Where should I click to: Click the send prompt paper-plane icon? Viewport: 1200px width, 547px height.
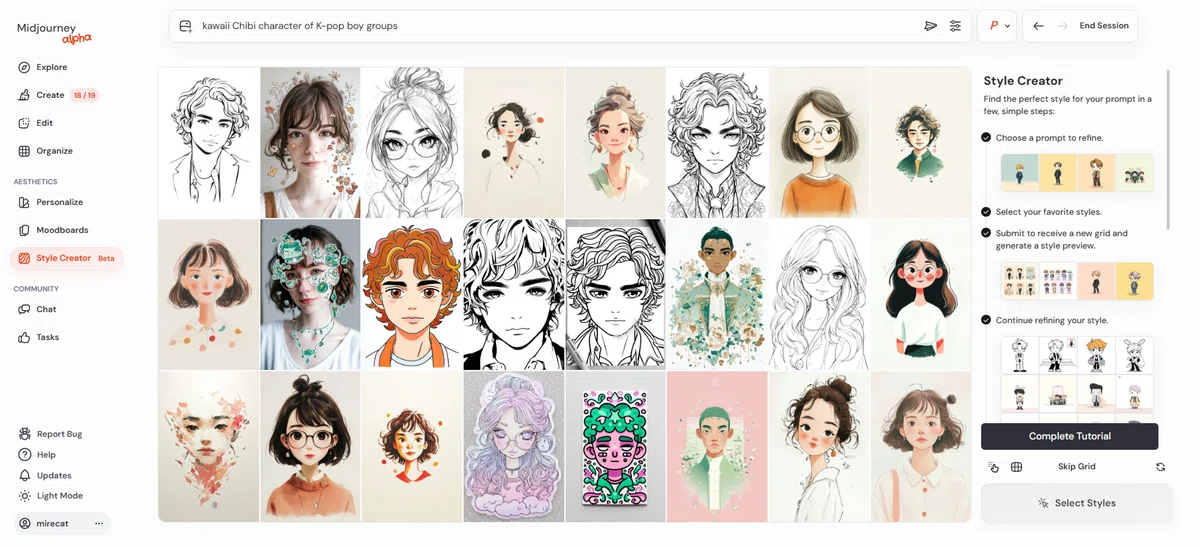pos(931,26)
